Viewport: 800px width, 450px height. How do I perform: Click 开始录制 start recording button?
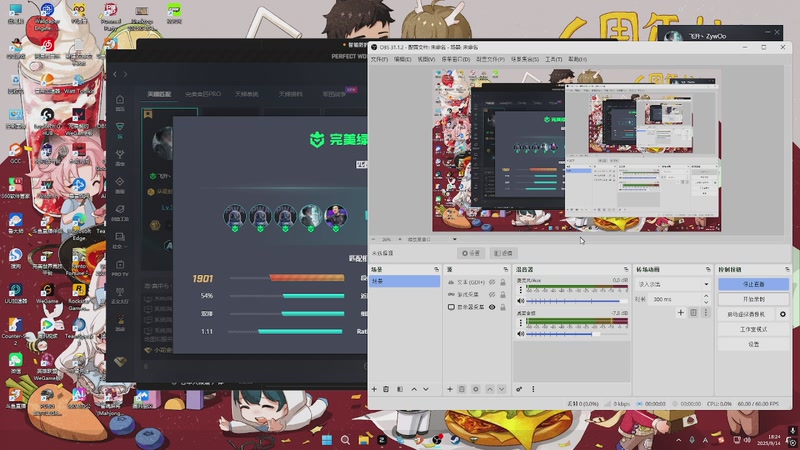point(753,299)
